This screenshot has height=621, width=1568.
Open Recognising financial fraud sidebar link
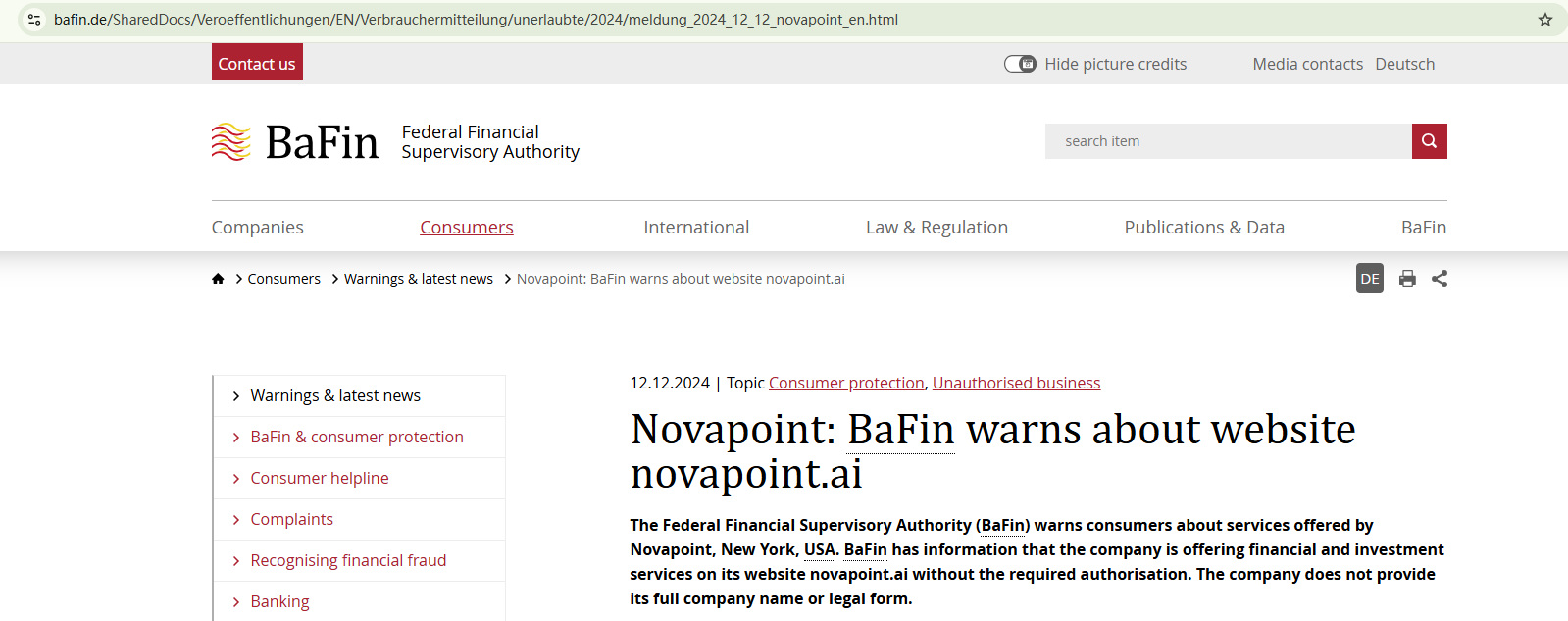tap(348, 561)
